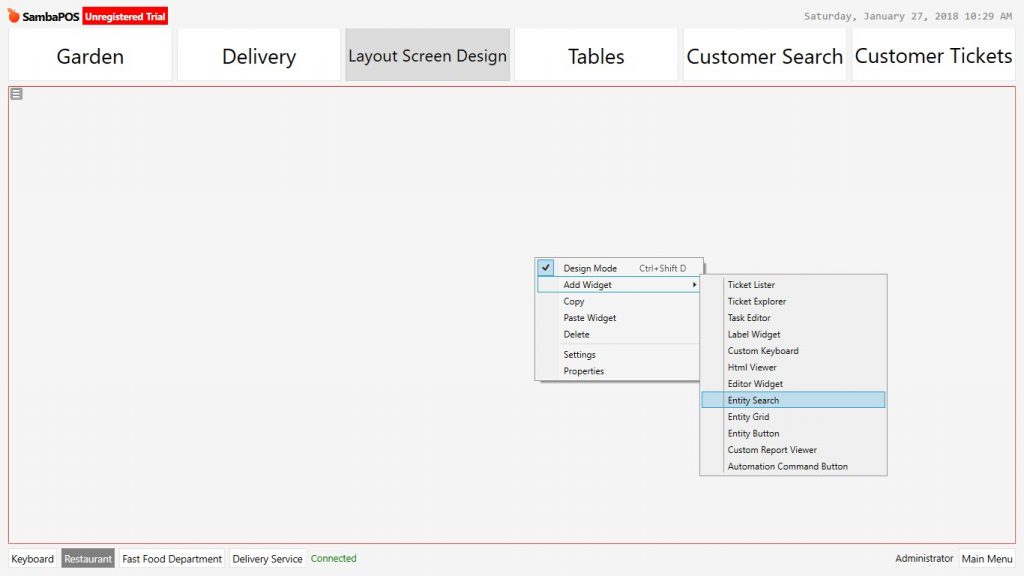Add a Custom Keyboard widget
The height and width of the screenshot is (576, 1024).
pos(793,351)
